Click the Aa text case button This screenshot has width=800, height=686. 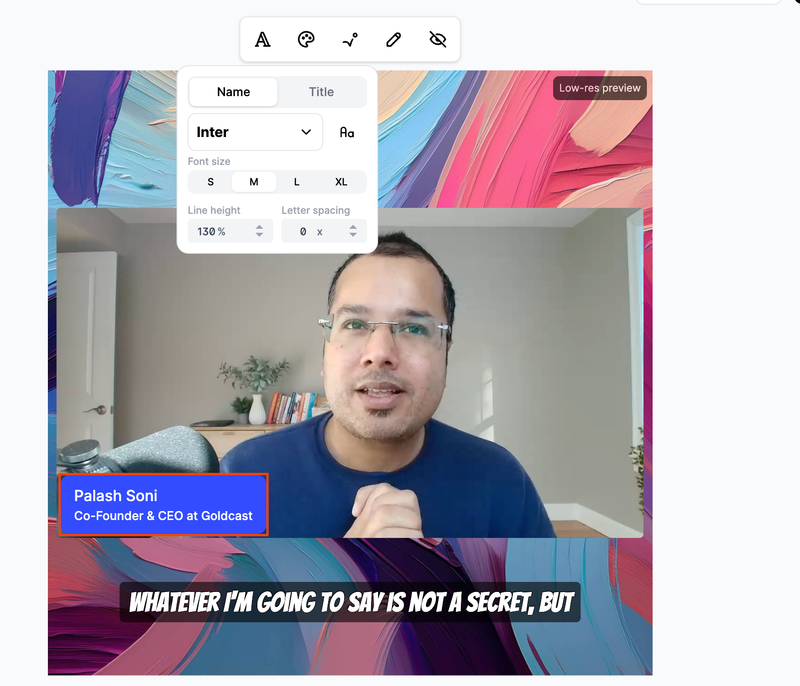coord(347,133)
